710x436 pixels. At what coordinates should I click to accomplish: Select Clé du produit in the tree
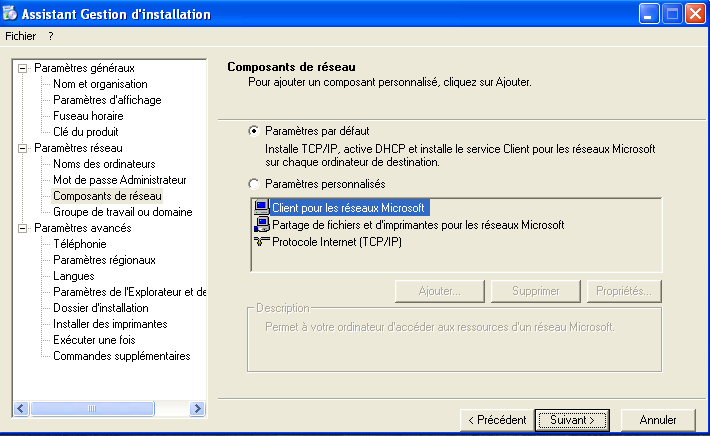pyautogui.click(x=86, y=132)
